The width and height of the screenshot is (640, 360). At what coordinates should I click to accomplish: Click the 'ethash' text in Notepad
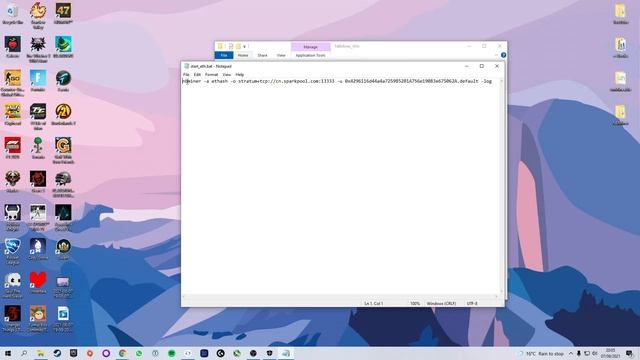pyautogui.click(x=220, y=81)
